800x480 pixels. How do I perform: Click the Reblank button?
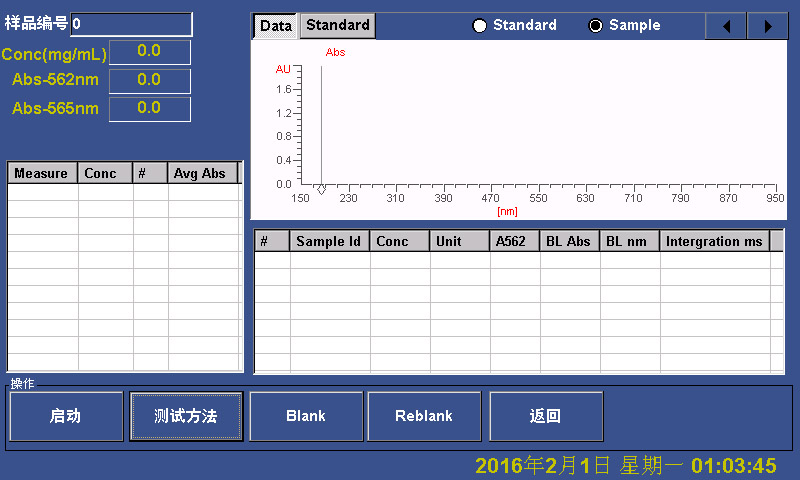(x=424, y=416)
